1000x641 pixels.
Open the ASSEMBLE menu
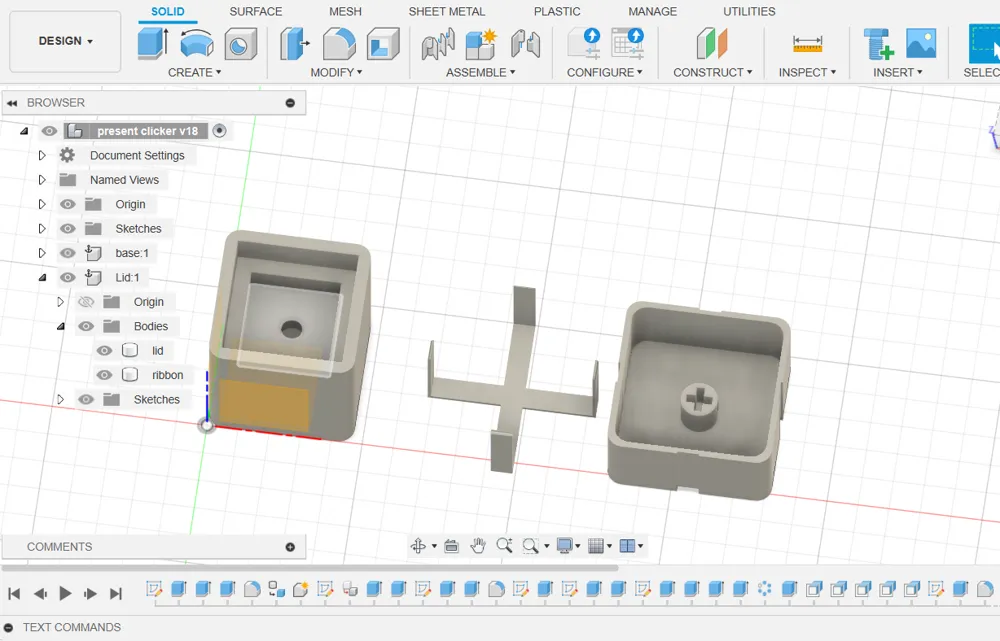(x=480, y=73)
